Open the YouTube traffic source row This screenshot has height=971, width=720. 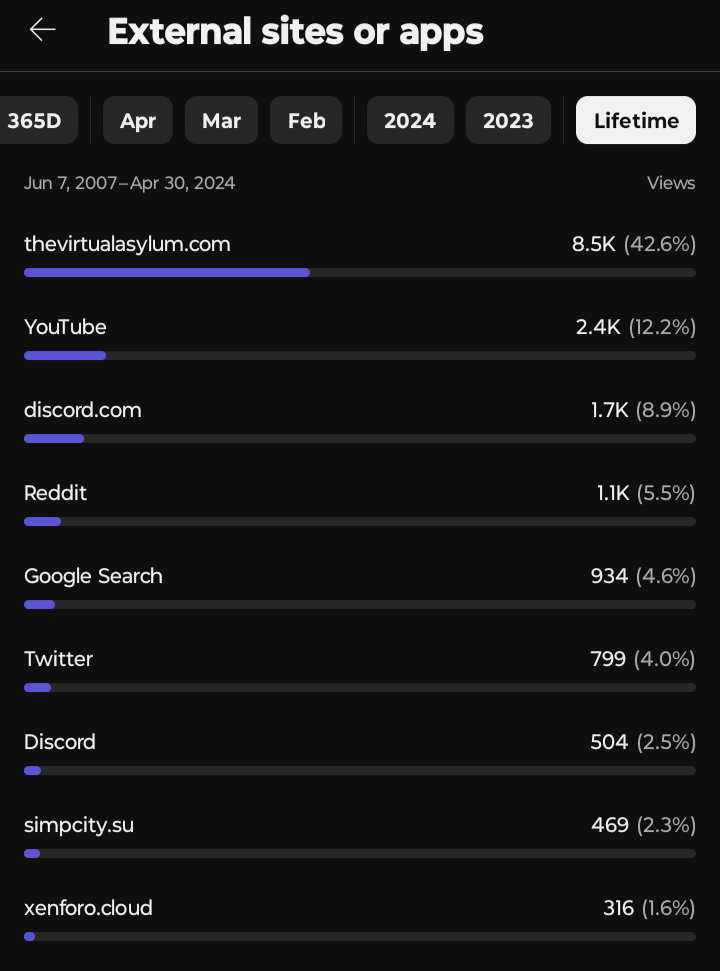[x=360, y=337]
